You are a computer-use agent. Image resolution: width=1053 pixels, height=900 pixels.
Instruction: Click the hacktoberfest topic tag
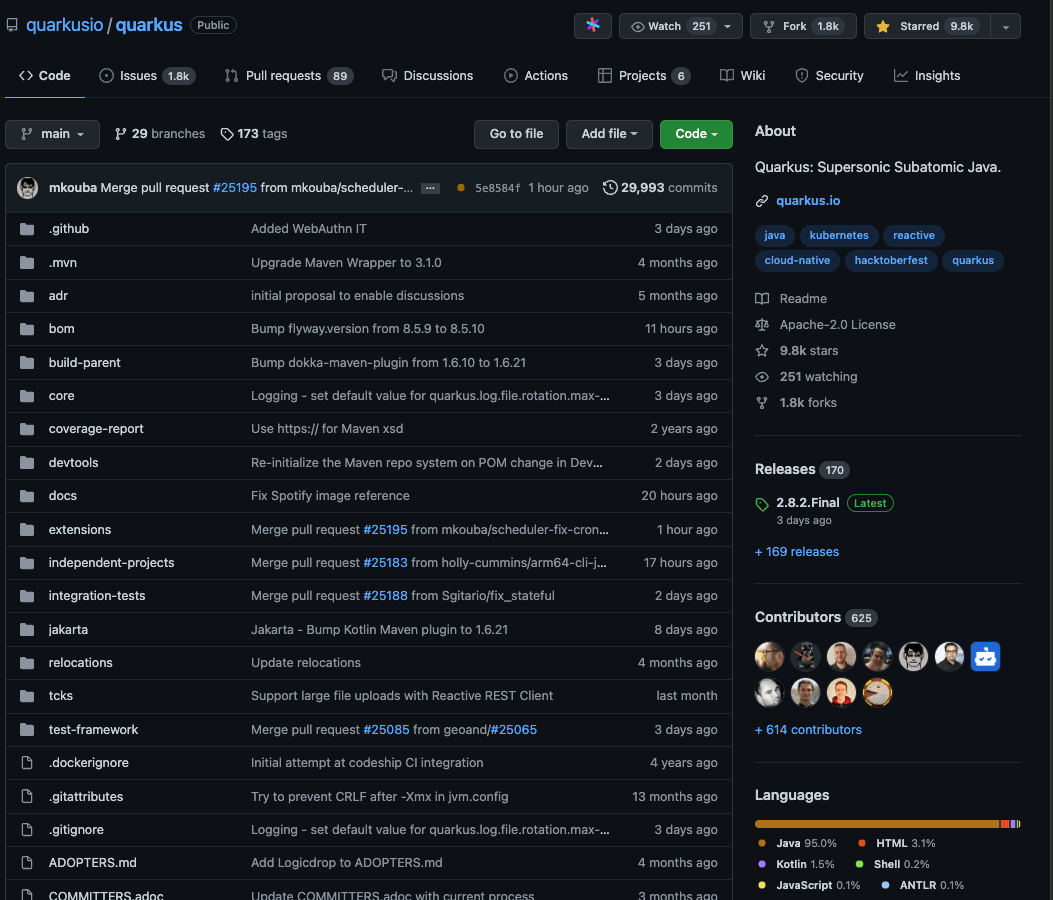coord(891,261)
